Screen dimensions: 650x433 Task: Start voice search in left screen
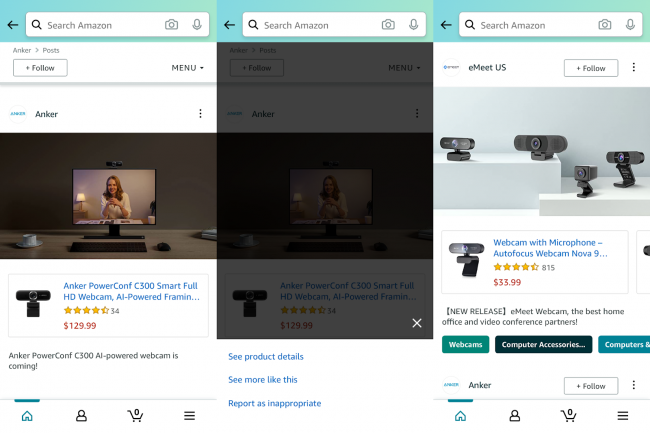tap(197, 25)
